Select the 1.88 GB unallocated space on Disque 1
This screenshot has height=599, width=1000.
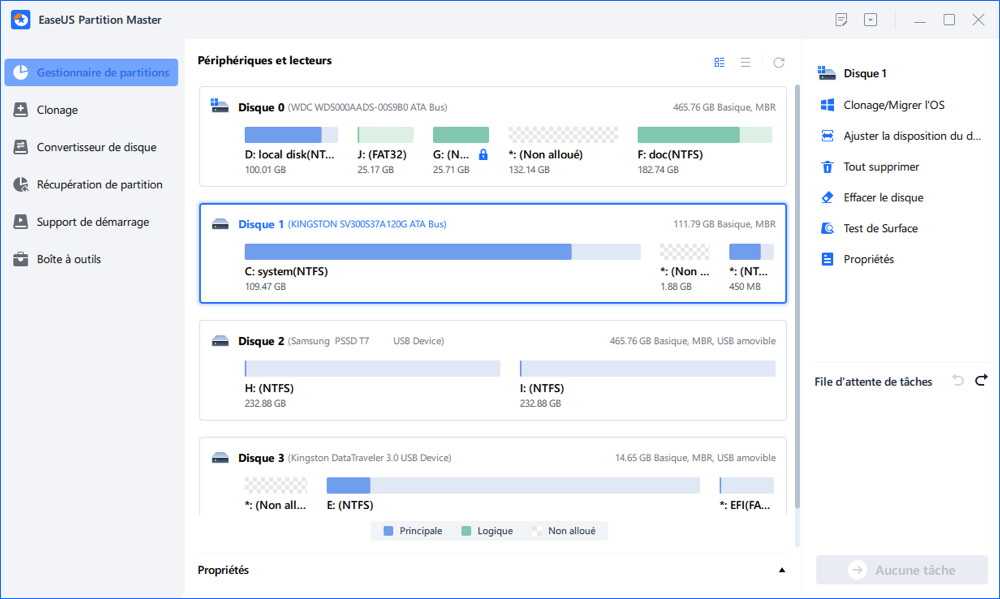[x=685, y=251]
